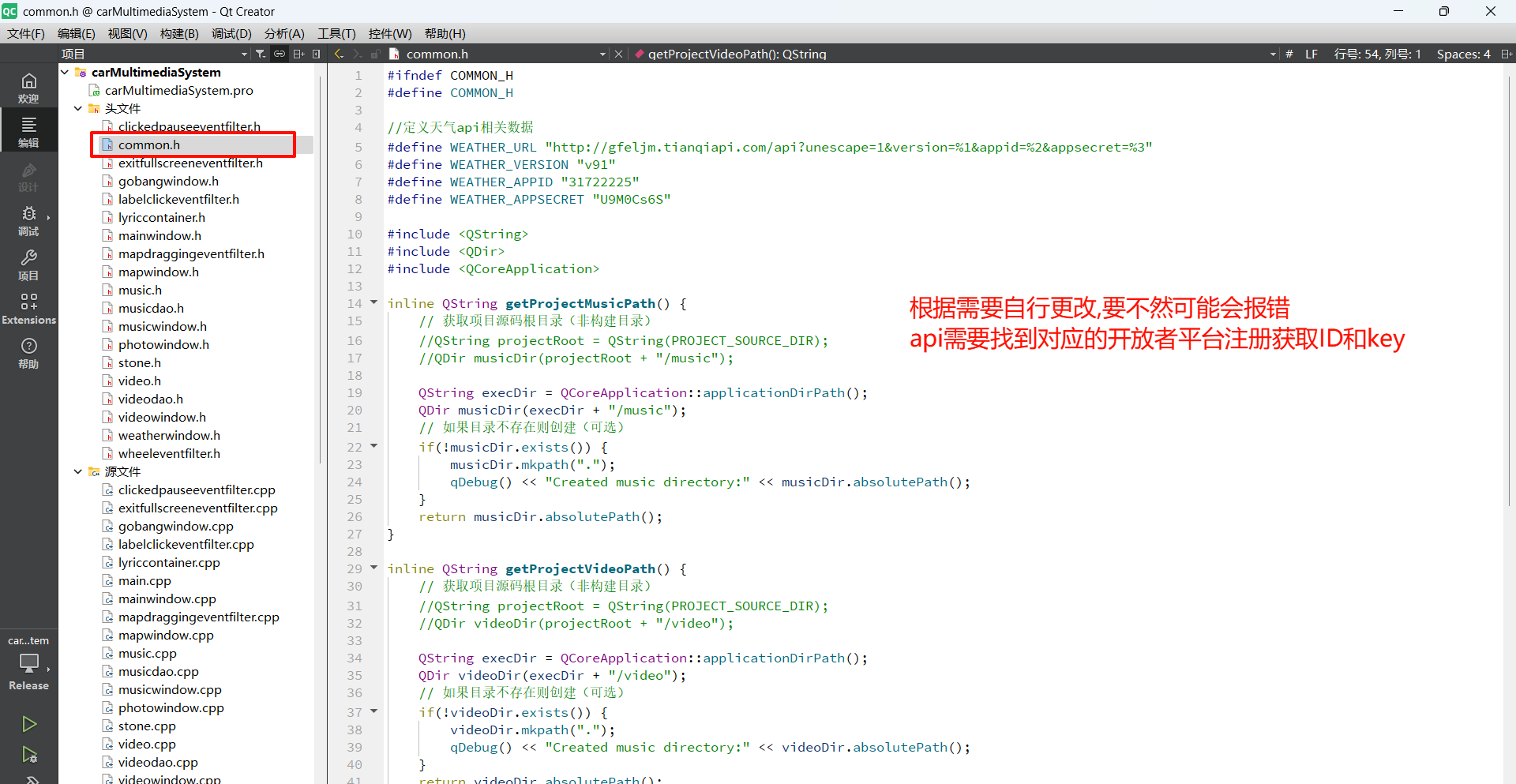This screenshot has height=784, width=1516.
Task: Open the Extensions mode
Action: 28,309
